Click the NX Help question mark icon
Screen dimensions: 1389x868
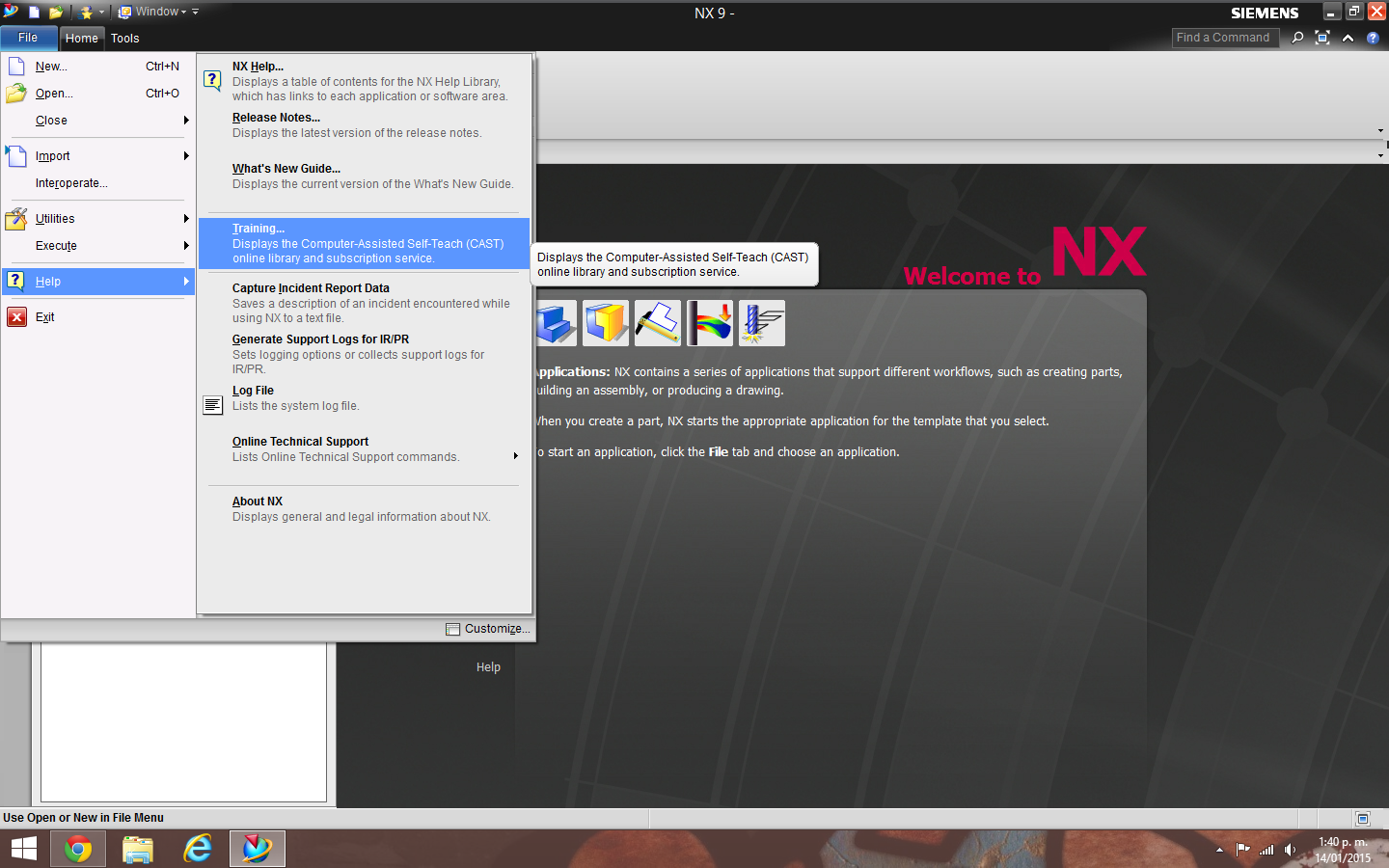click(x=213, y=81)
